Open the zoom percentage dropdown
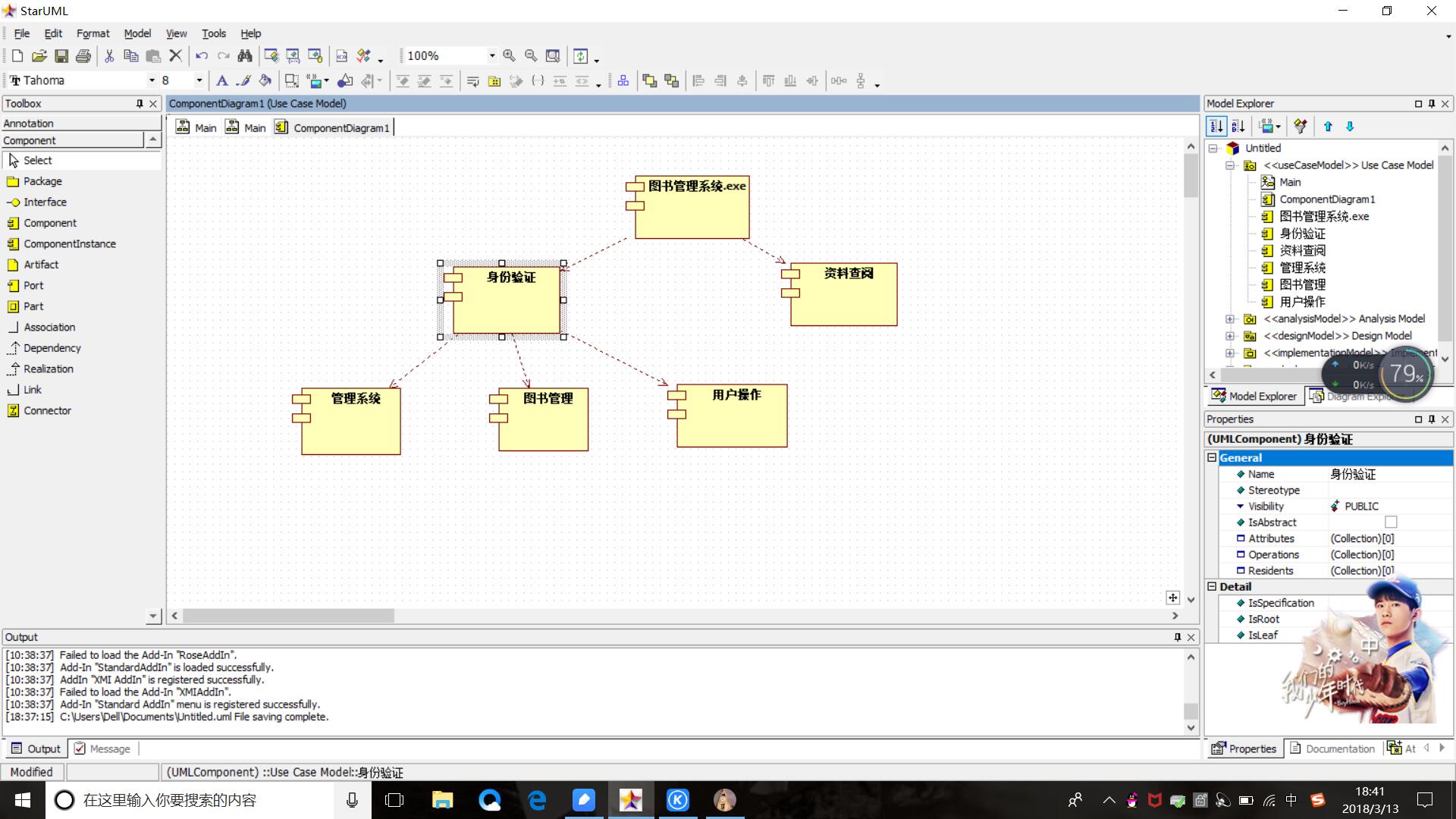Screen dimensions: 1456x819 [x=491, y=56]
